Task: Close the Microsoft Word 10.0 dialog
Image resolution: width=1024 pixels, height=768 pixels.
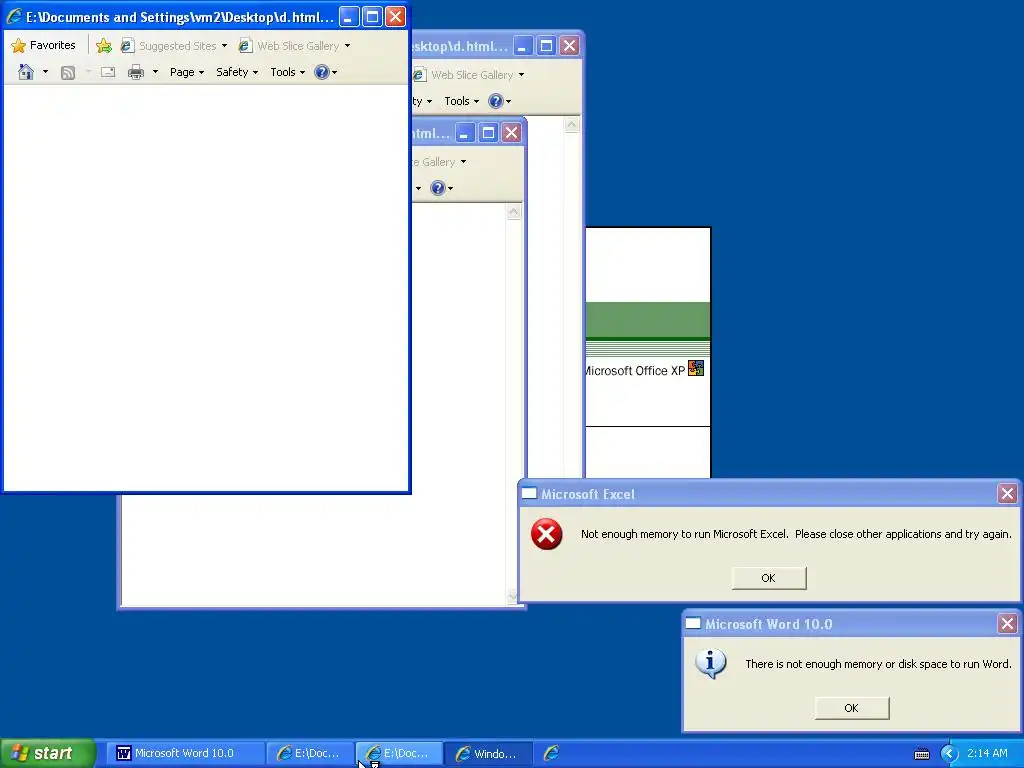Action: click(1007, 624)
